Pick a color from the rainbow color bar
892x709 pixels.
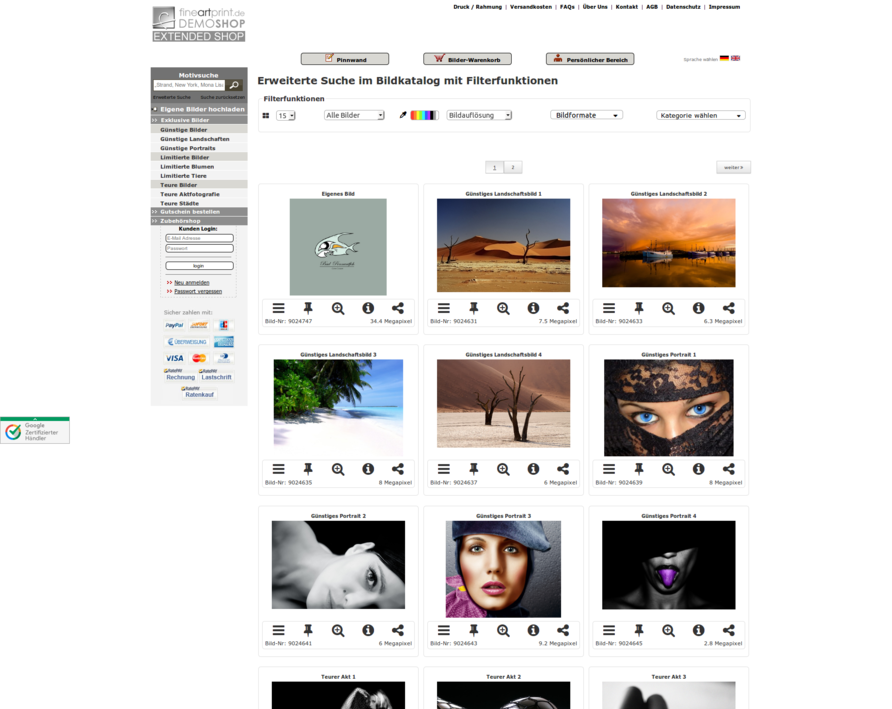tap(424, 115)
